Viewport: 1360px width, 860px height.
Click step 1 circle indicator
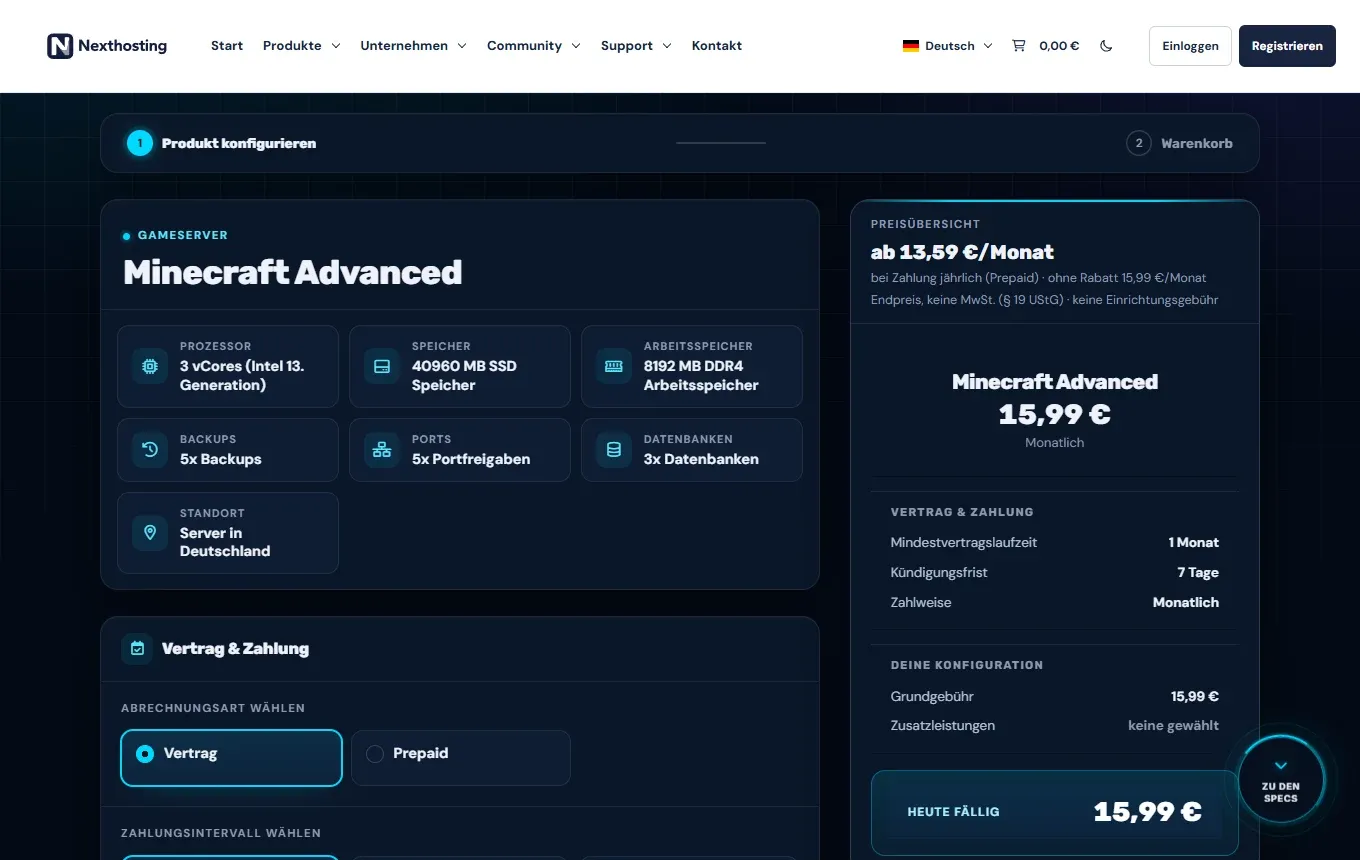pos(140,143)
